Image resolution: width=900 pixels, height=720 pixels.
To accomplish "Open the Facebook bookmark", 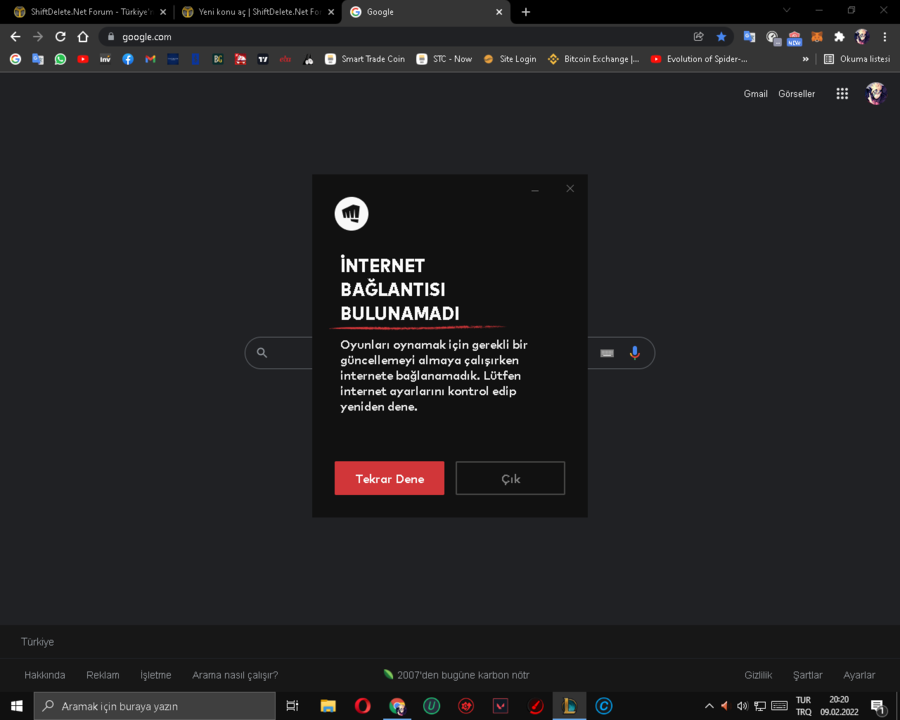I will pyautogui.click(x=128, y=59).
